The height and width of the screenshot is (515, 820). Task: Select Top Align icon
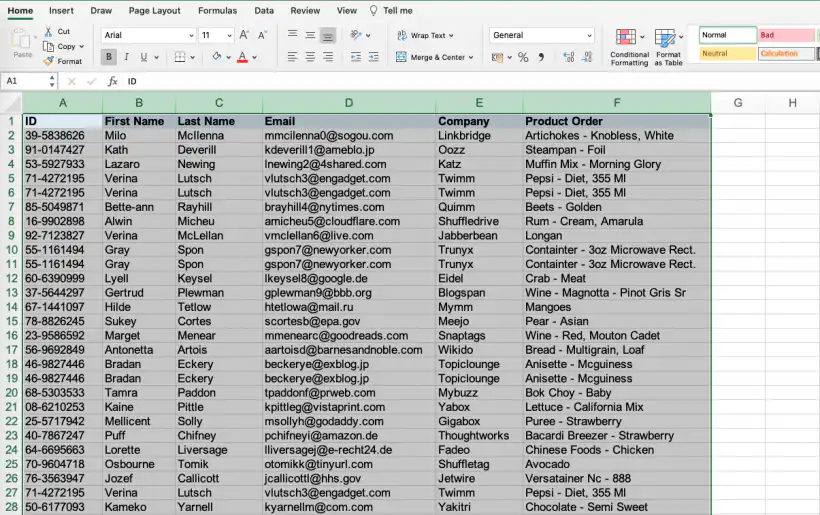(x=292, y=35)
